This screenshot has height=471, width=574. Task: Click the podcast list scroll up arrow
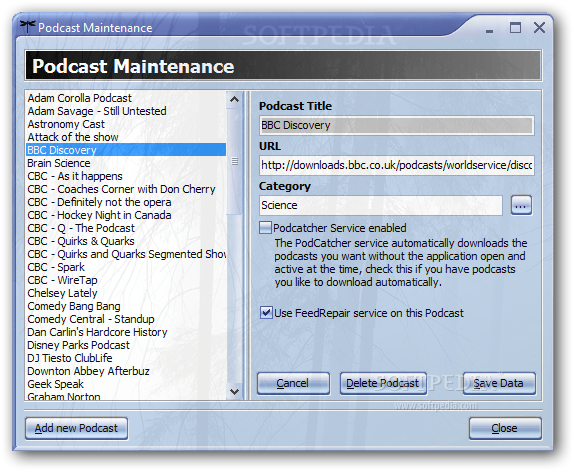(x=234, y=100)
